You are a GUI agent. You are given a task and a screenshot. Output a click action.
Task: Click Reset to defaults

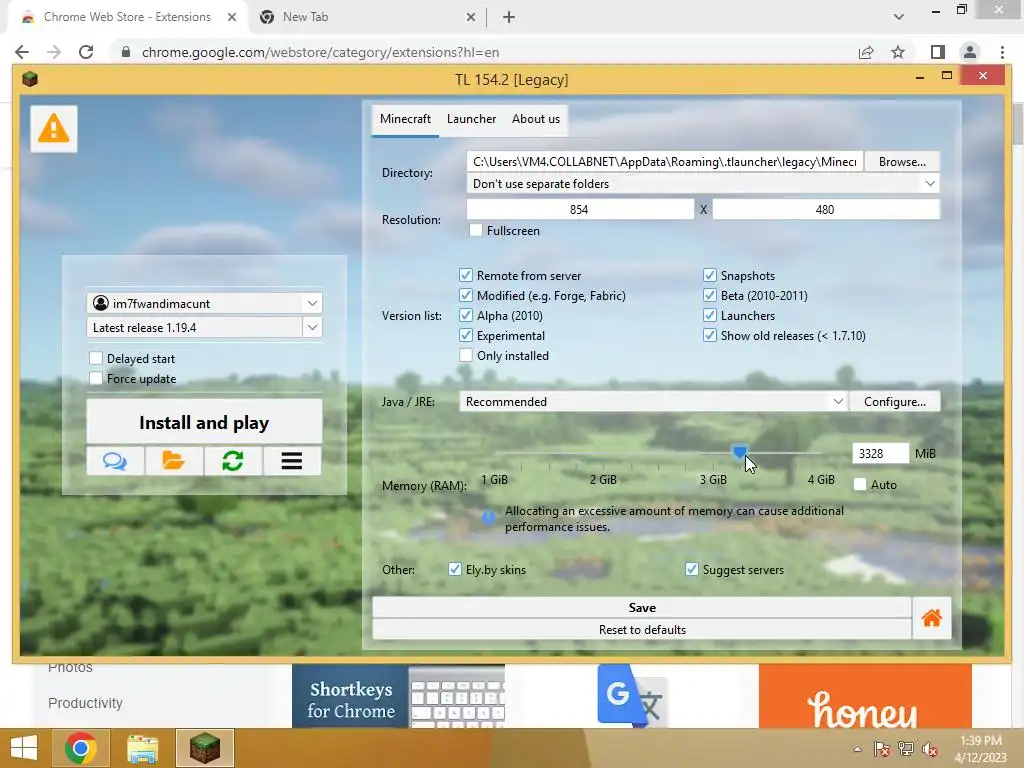pyautogui.click(x=642, y=630)
